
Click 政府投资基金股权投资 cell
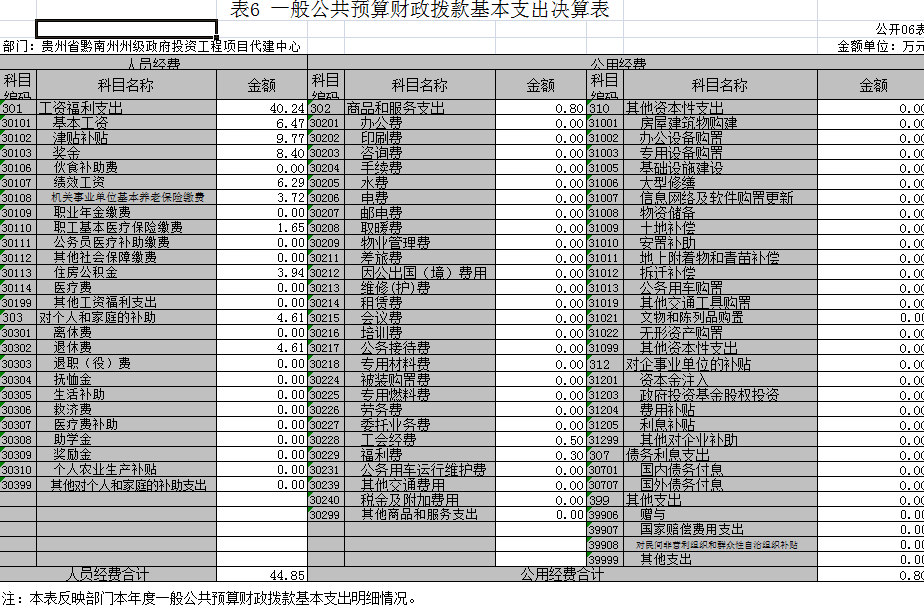point(720,395)
